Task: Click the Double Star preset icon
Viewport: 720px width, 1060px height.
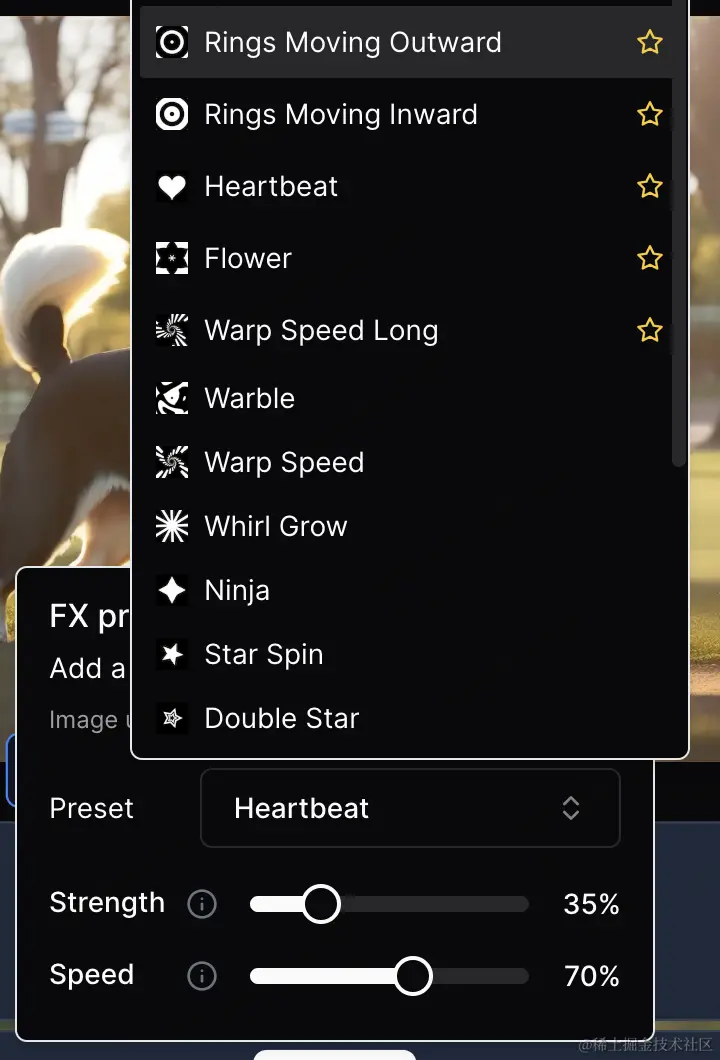Action: coord(172,718)
